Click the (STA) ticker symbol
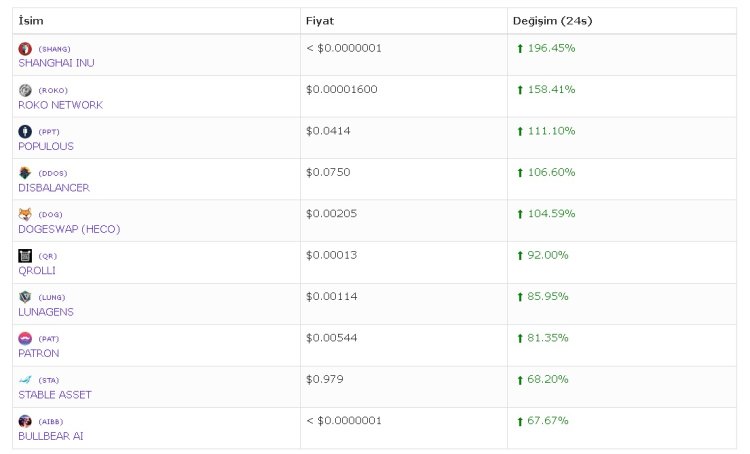750x454 pixels. 49,380
